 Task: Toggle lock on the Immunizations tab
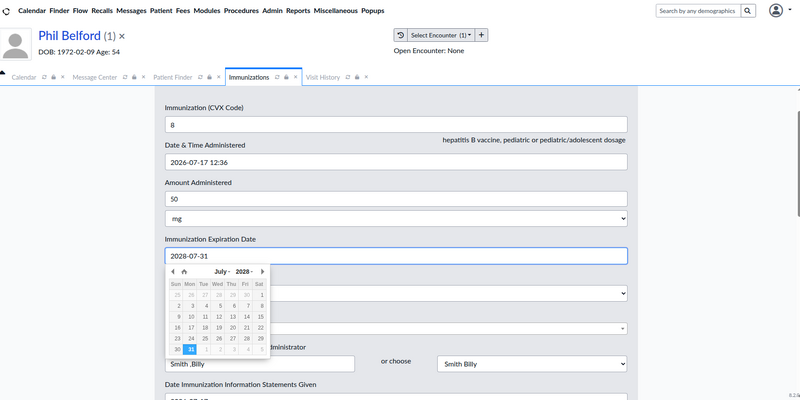[286, 78]
